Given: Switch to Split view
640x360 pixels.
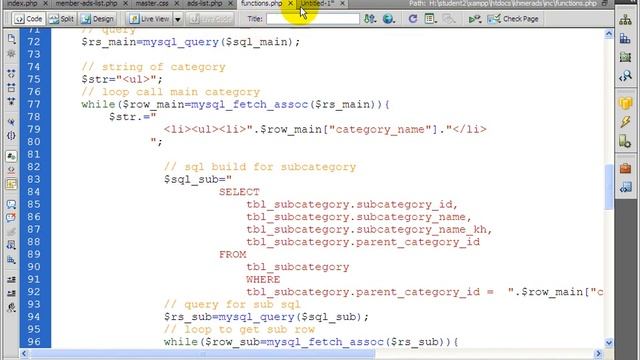Looking at the screenshot, I should pyautogui.click(x=62, y=19).
